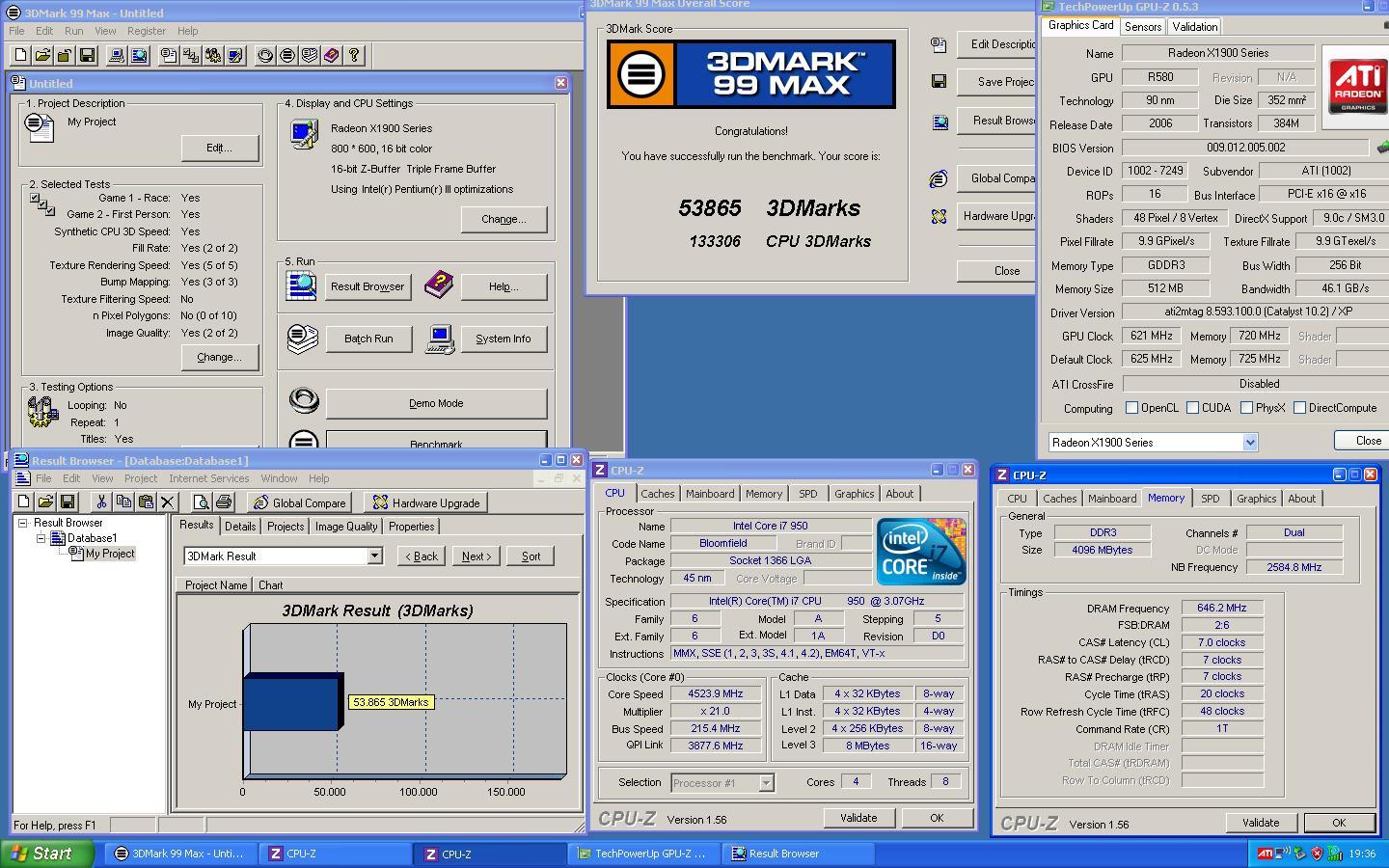Click the Testing Options gears toolbar icon
1389x868 pixels.
click(x=213, y=56)
